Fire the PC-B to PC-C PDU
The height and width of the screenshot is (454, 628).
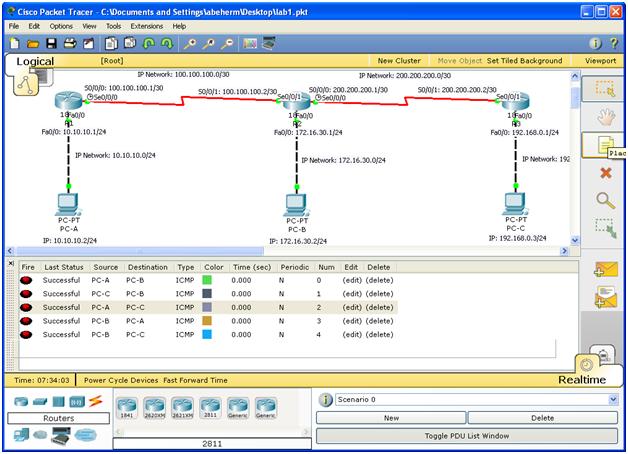26,335
